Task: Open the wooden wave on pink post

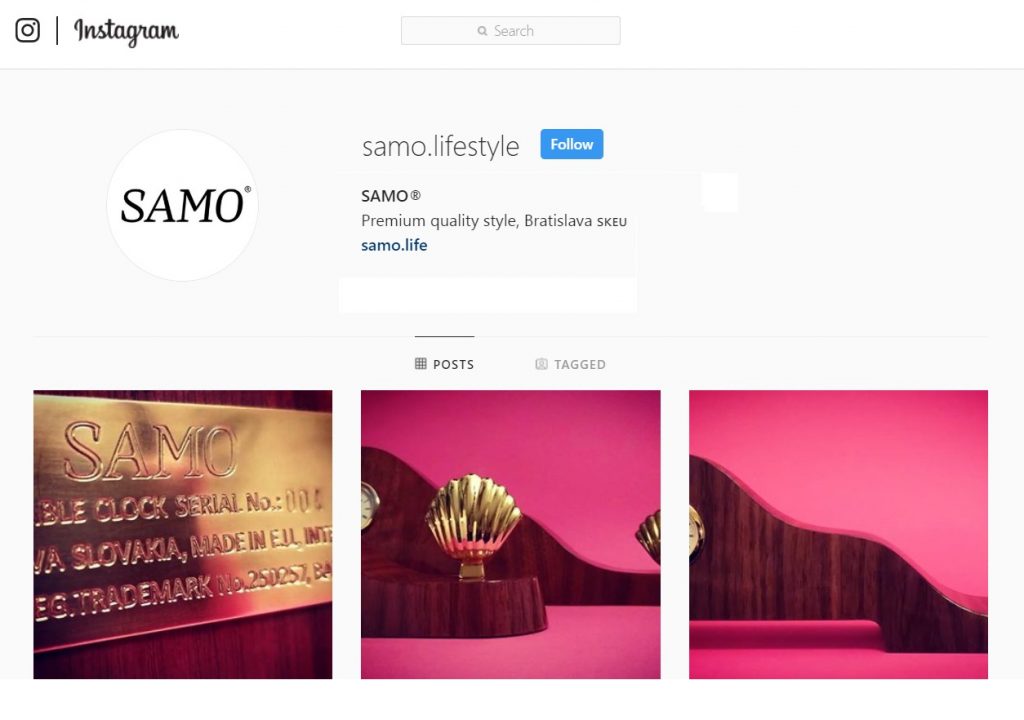Action: coord(839,534)
